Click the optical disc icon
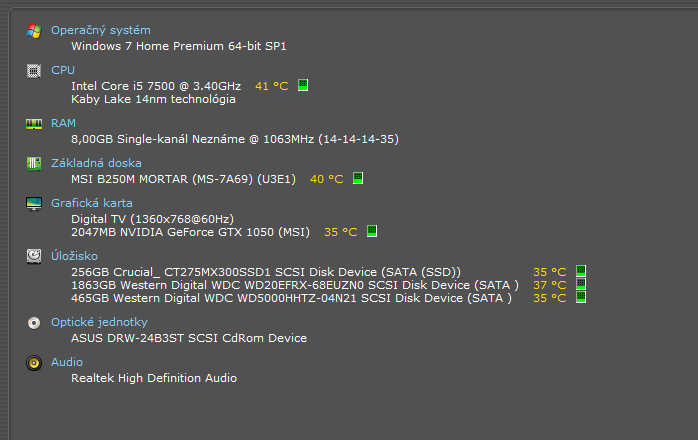 click(34, 322)
